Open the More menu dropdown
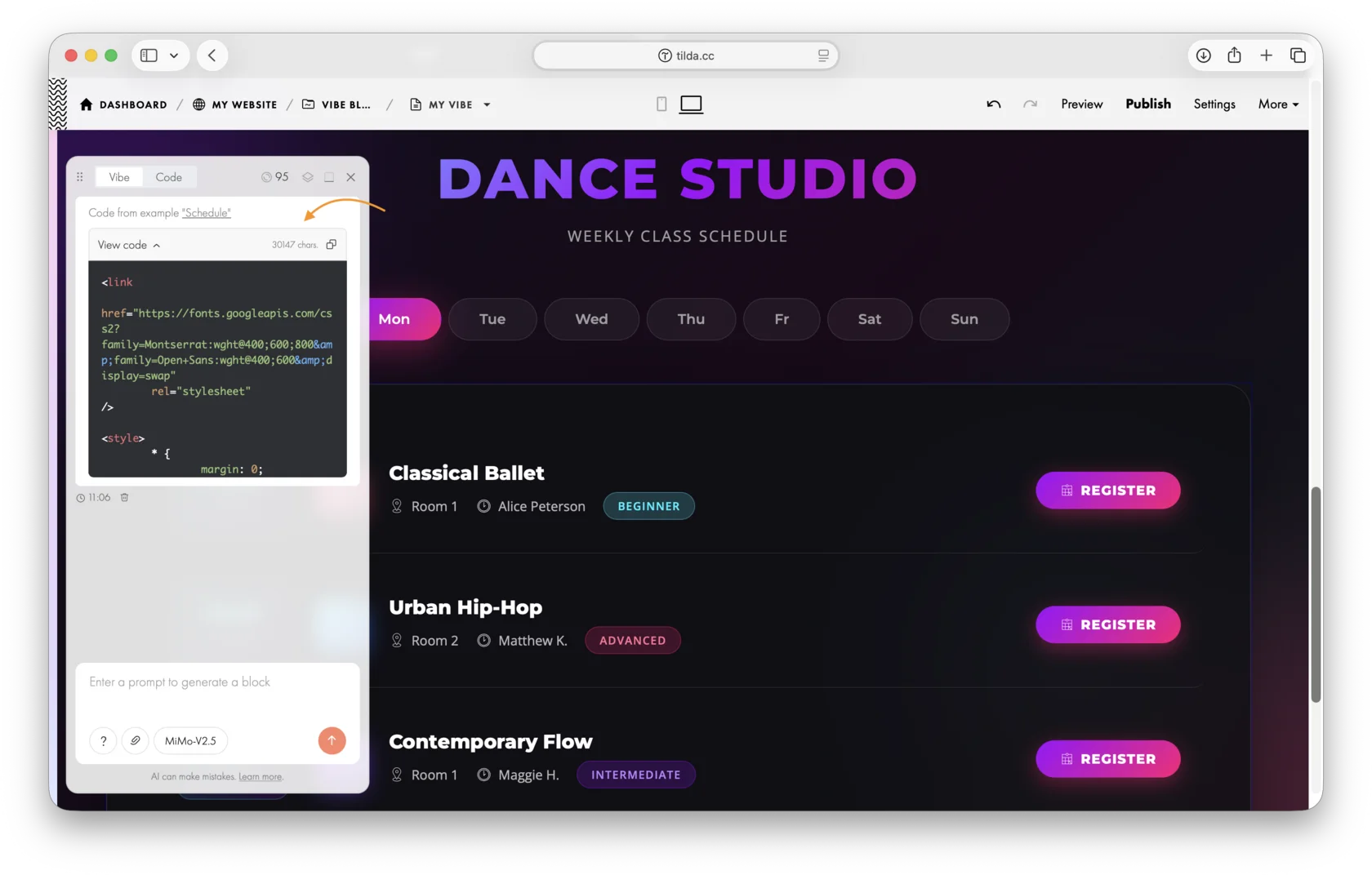This screenshot has width=1372, height=875. (x=1278, y=104)
